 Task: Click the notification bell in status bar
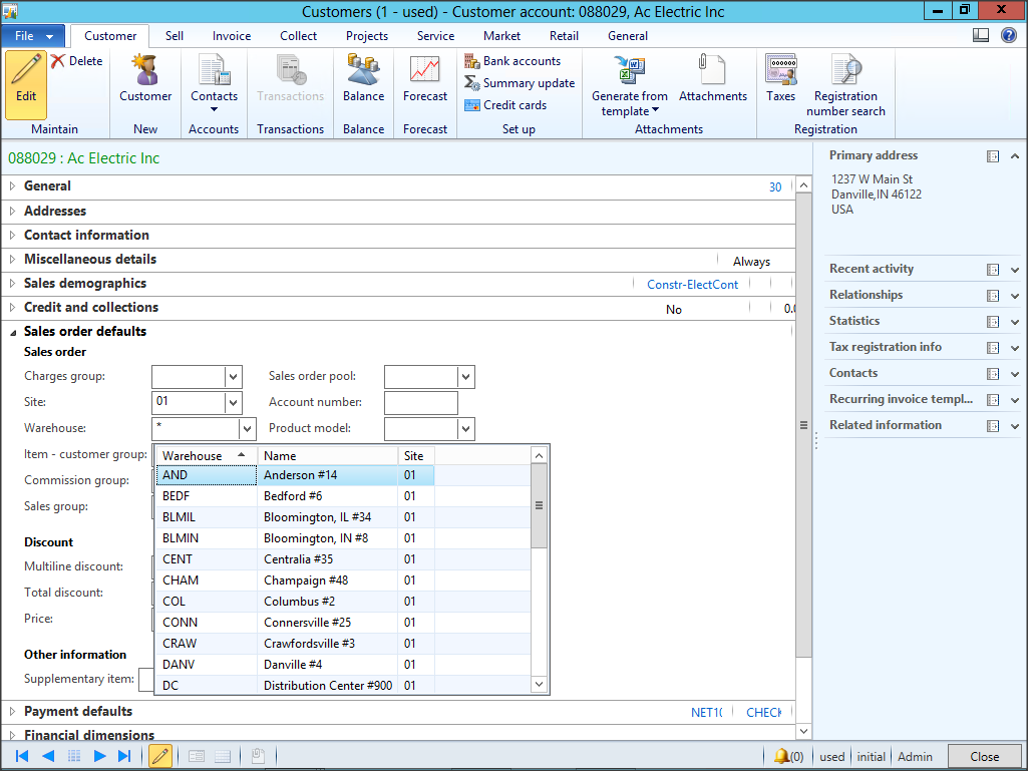coord(781,756)
